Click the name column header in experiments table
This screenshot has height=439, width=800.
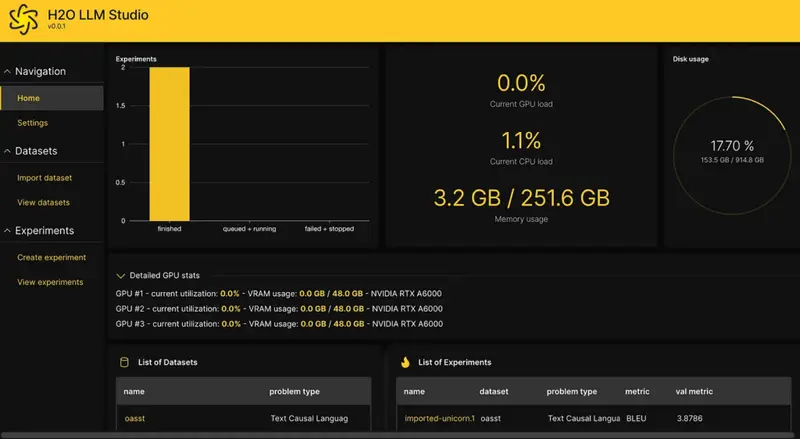coord(414,392)
